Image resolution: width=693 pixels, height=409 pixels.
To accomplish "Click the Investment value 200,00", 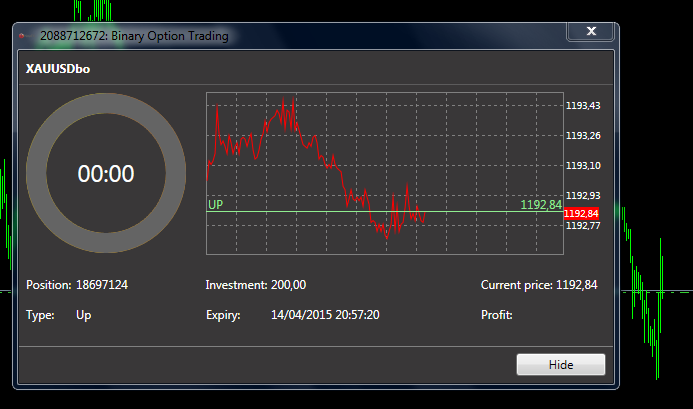I will pyautogui.click(x=288, y=285).
